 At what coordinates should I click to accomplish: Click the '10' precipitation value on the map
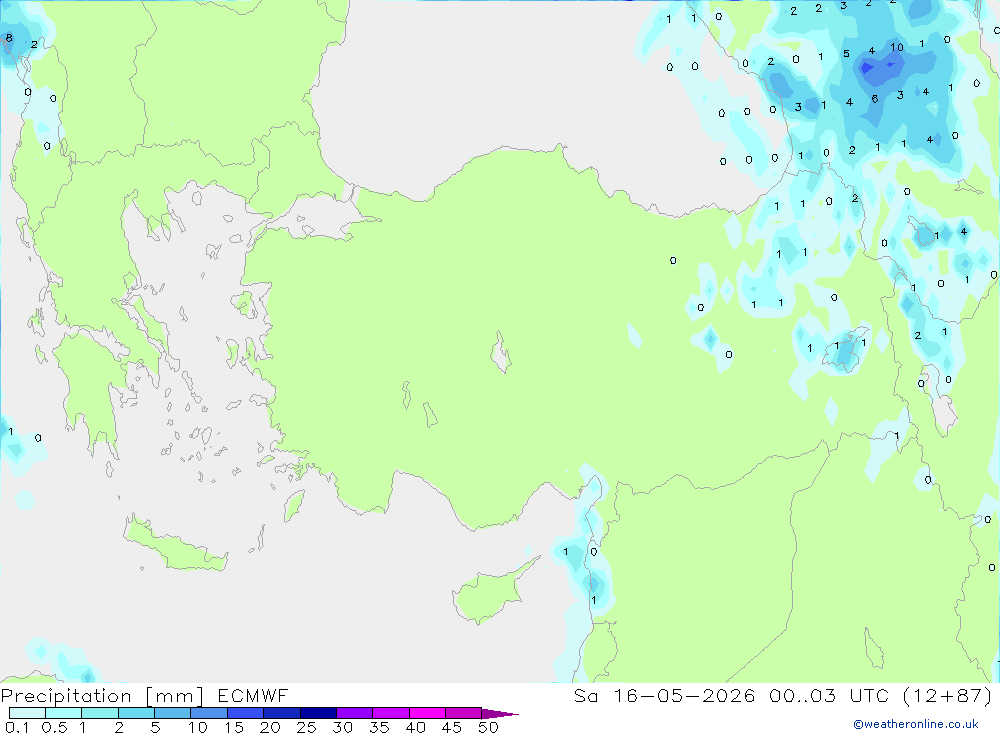coord(897,47)
